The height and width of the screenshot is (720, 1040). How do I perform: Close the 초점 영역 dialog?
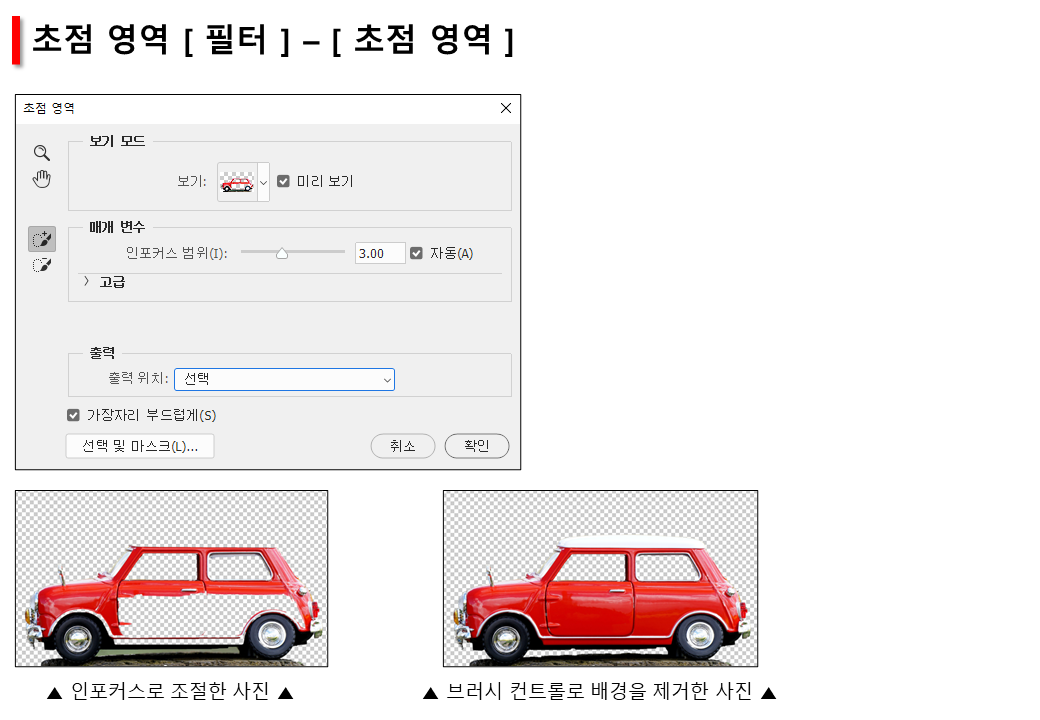click(505, 108)
